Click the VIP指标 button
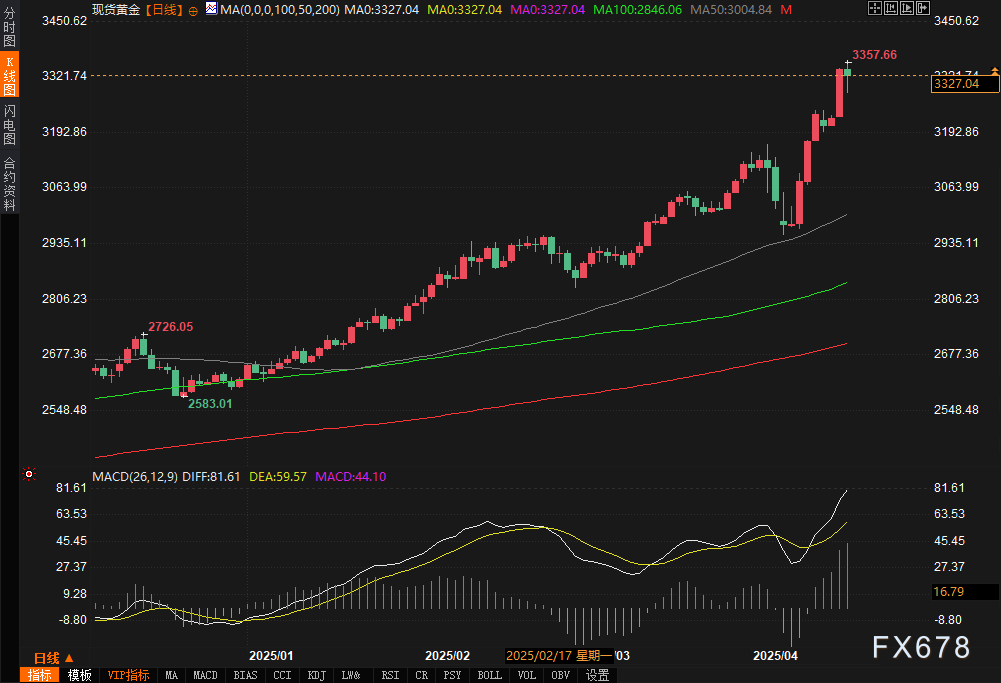 pyautogui.click(x=128, y=675)
